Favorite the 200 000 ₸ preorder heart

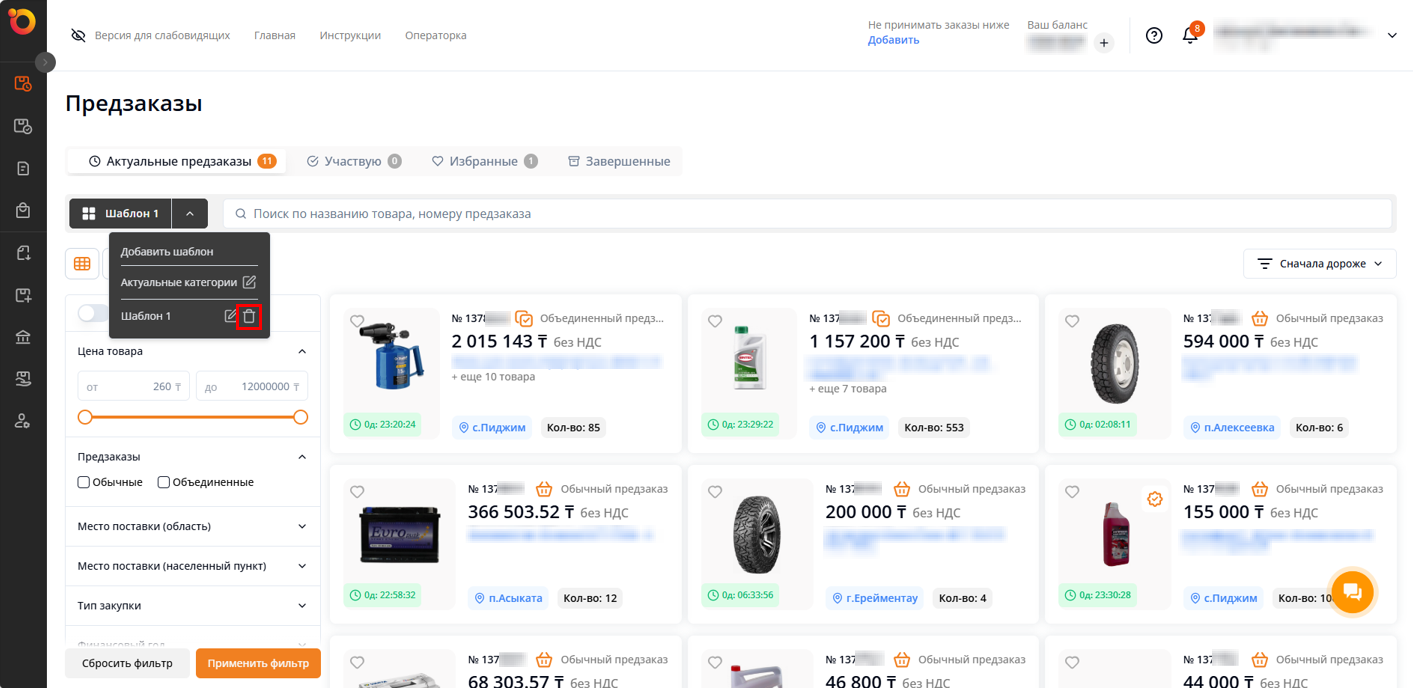(715, 492)
